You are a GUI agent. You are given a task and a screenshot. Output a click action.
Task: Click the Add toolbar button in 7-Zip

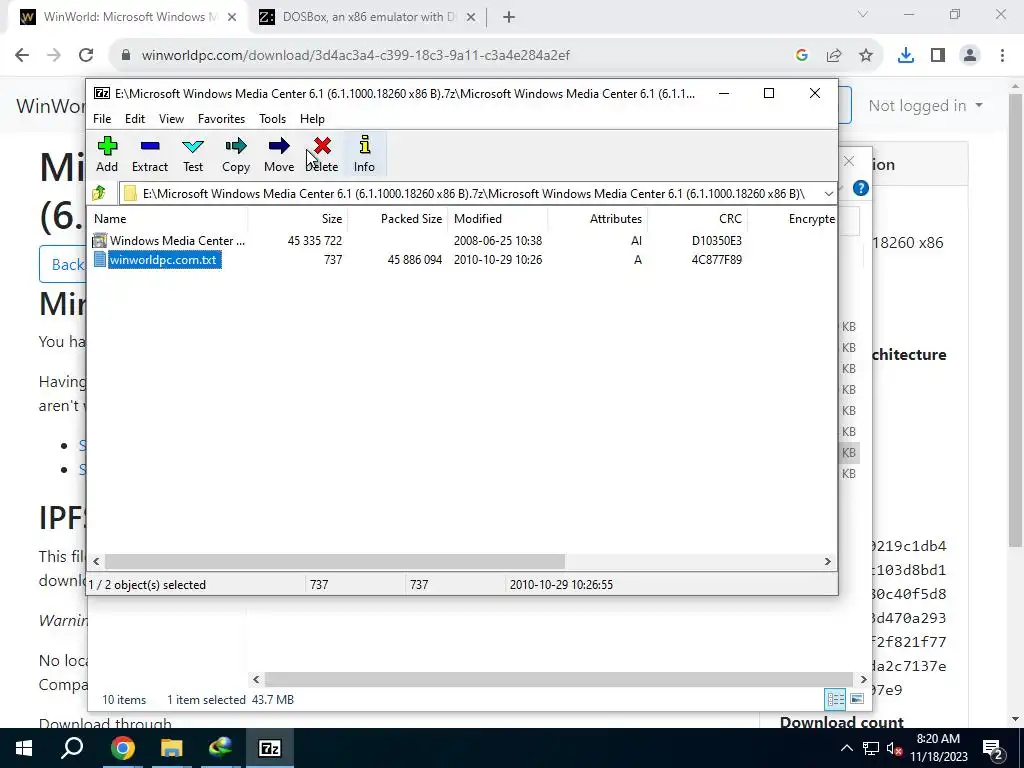(x=107, y=154)
